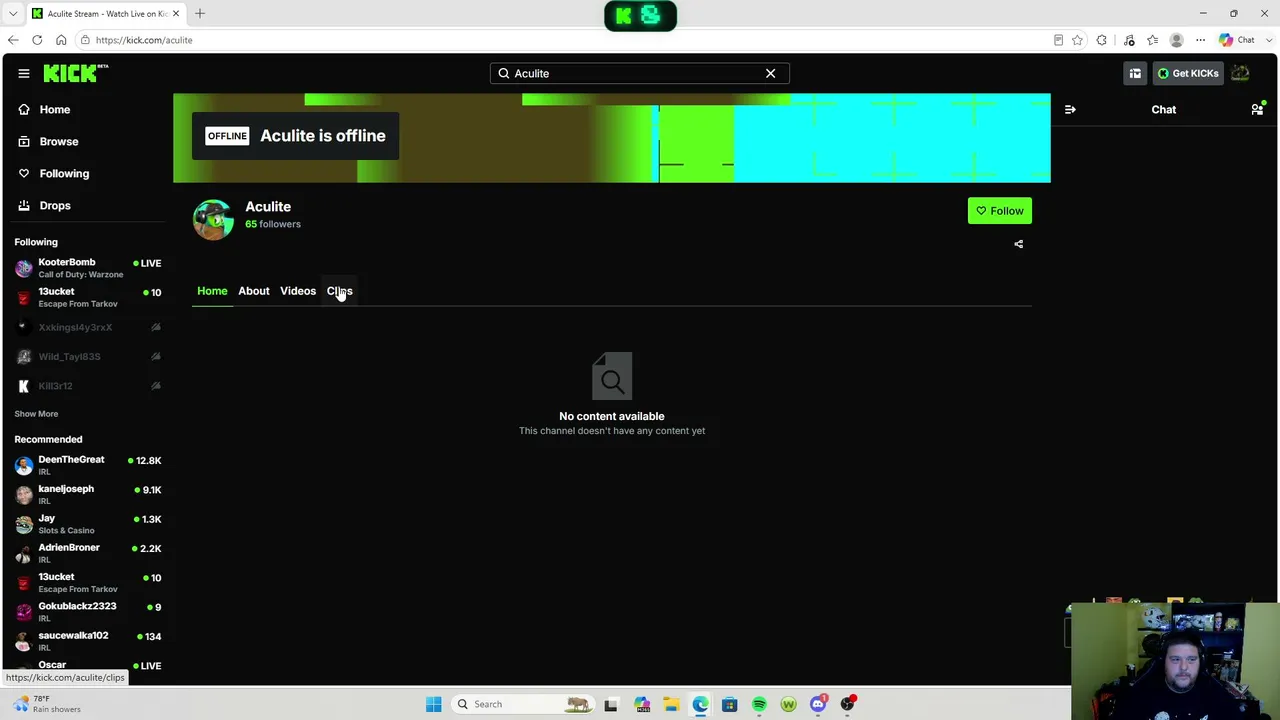The width and height of the screenshot is (1280, 720).
Task: Open Oscar's live recommended channel
Action: [88, 667]
